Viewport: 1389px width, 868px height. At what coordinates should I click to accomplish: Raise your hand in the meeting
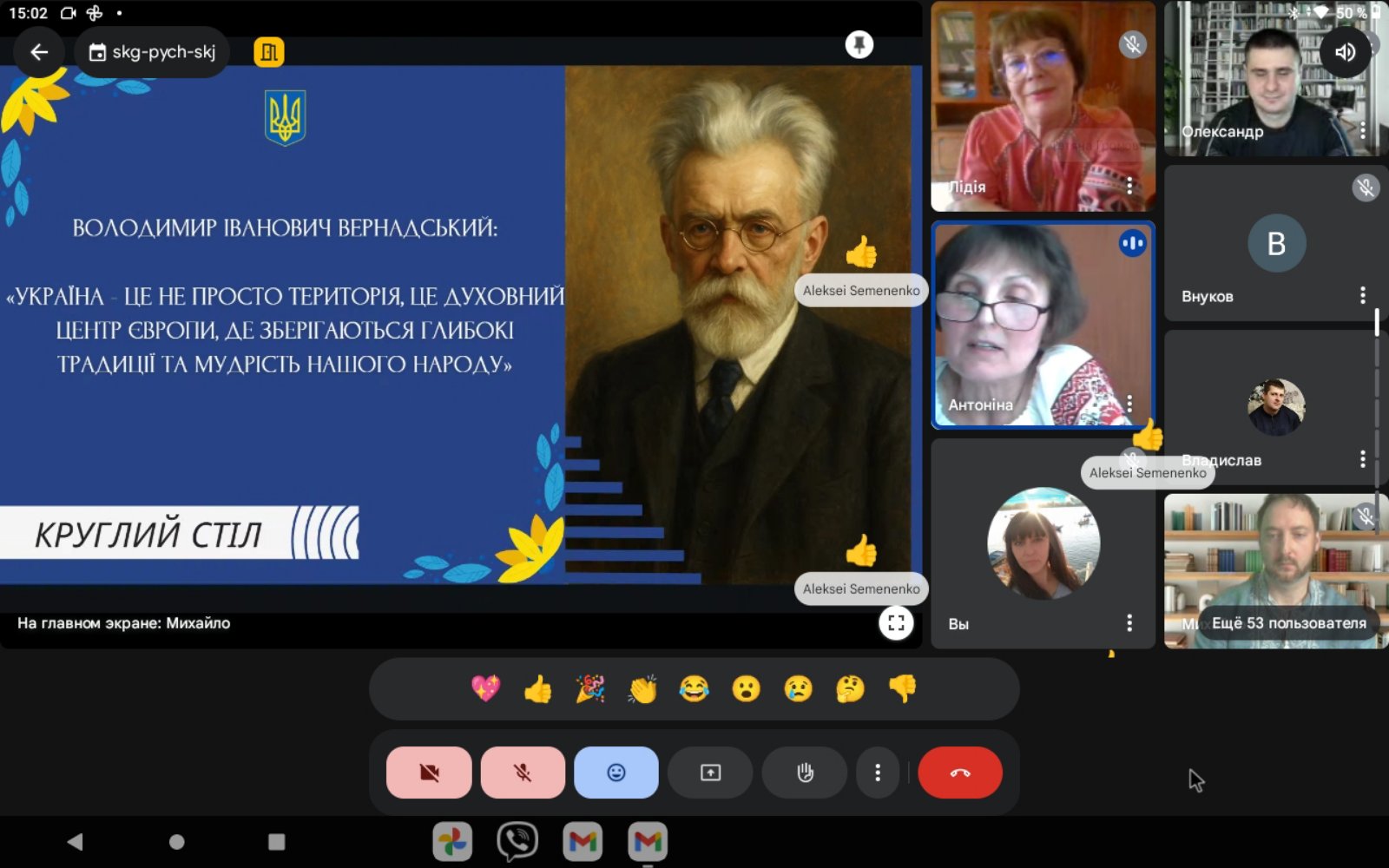(805, 773)
